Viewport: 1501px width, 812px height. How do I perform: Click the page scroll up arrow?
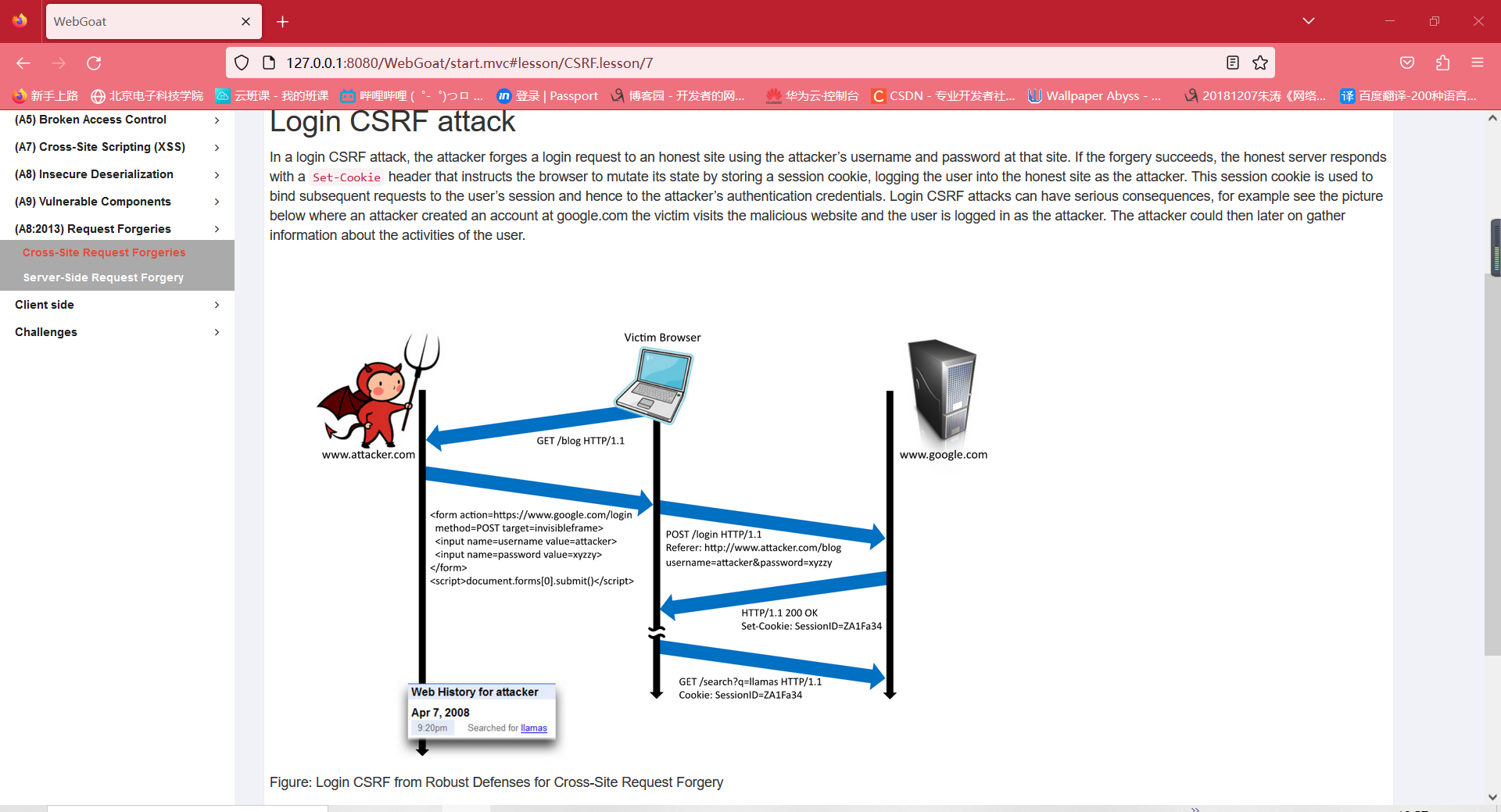pos(1492,119)
